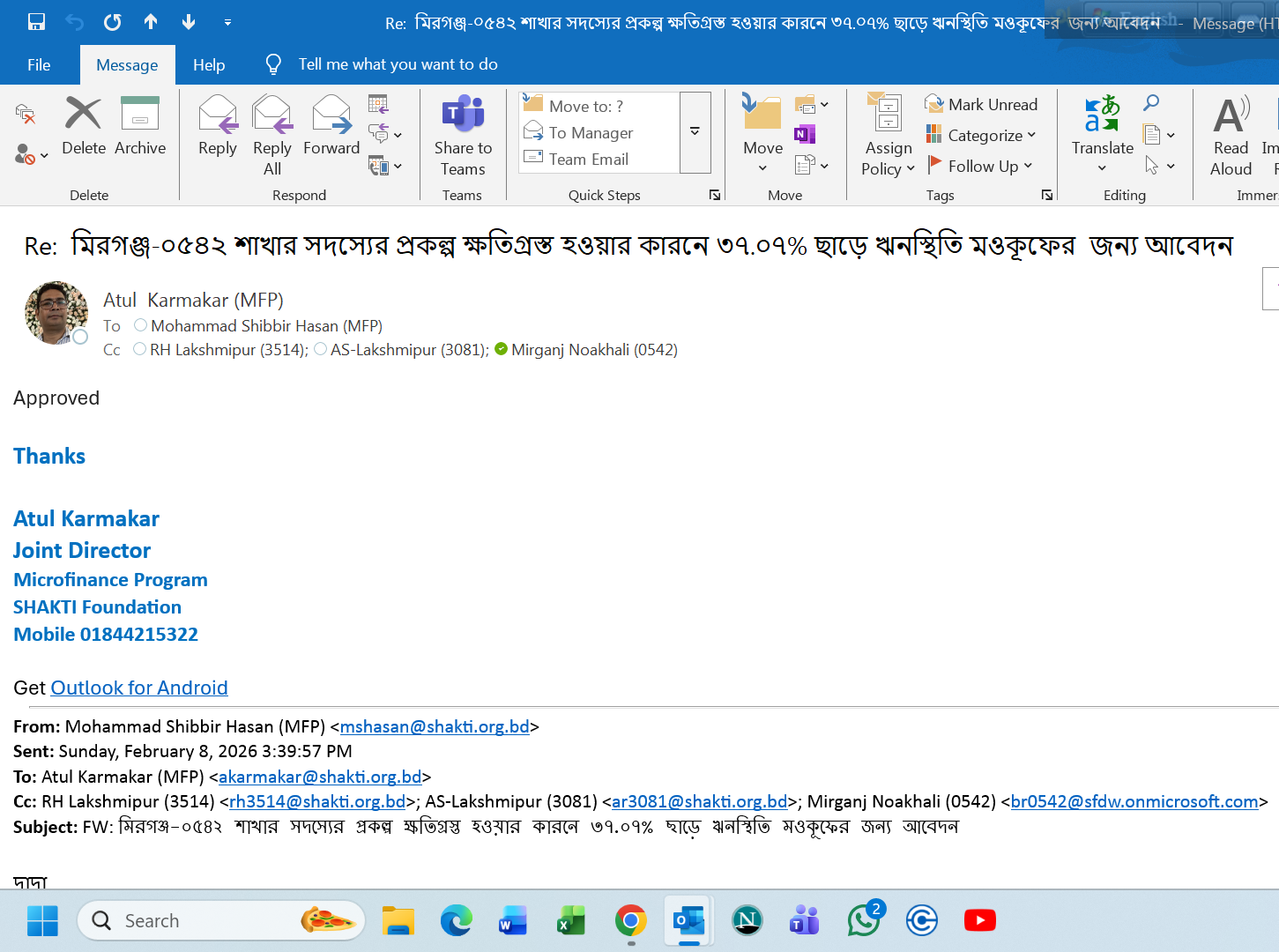The height and width of the screenshot is (952, 1279).
Task: Open Google Chrome from the taskbar
Action: pos(630,921)
